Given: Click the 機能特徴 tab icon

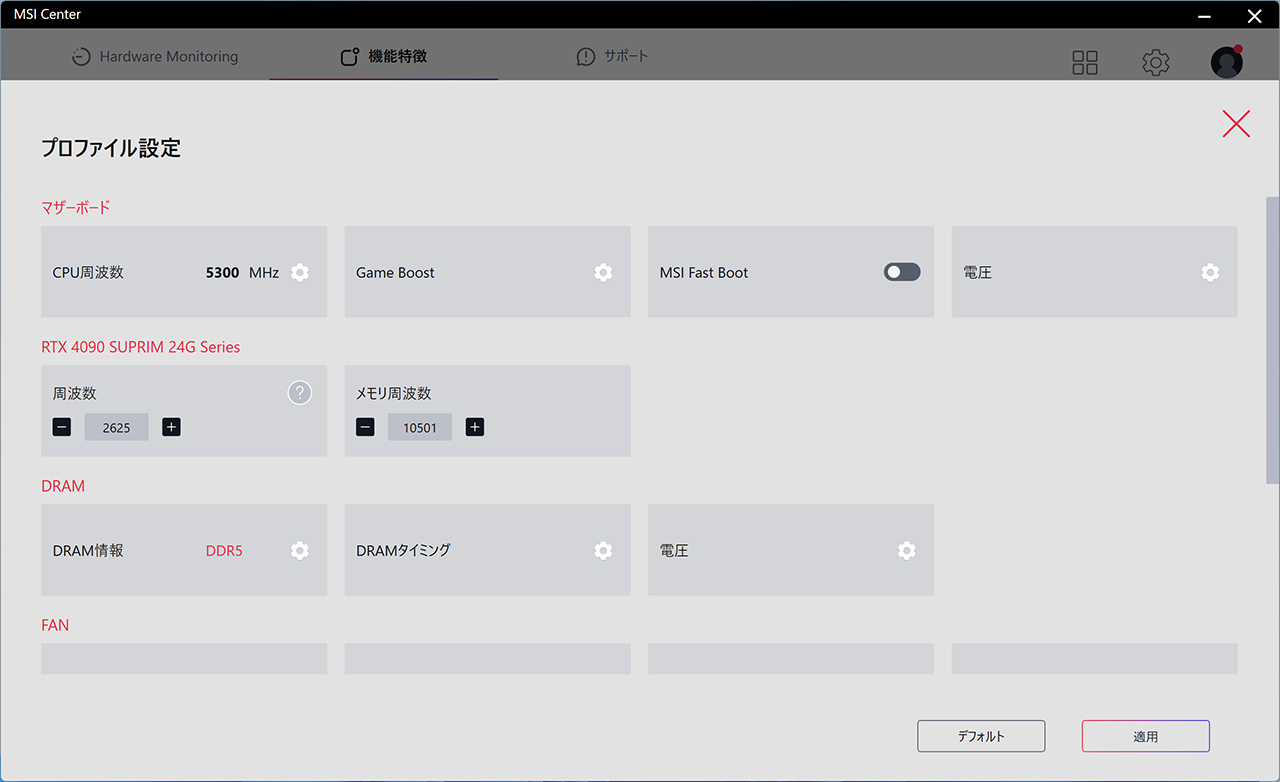Looking at the screenshot, I should point(349,57).
